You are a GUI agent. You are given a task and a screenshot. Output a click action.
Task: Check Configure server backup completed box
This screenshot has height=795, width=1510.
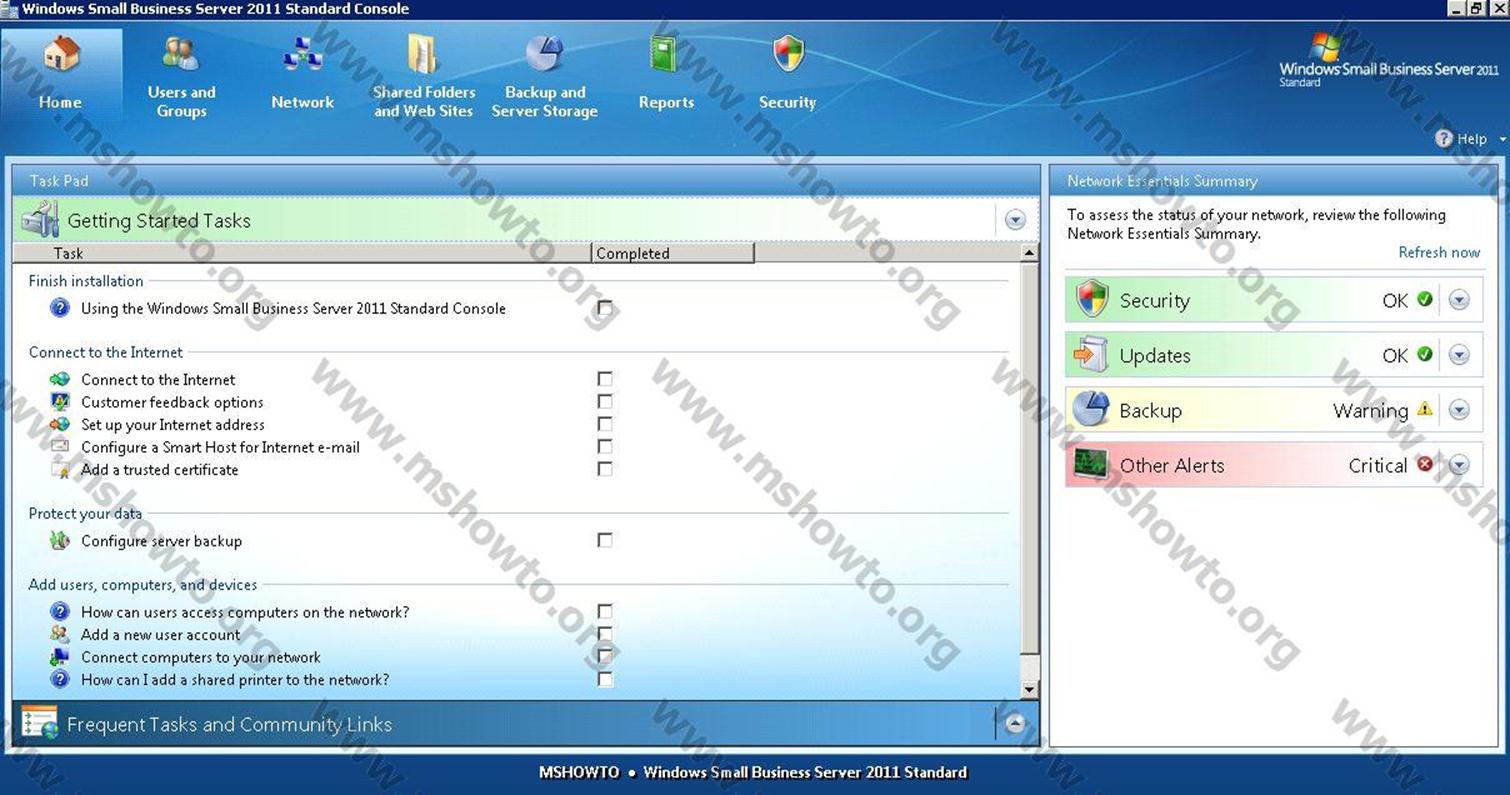[605, 540]
